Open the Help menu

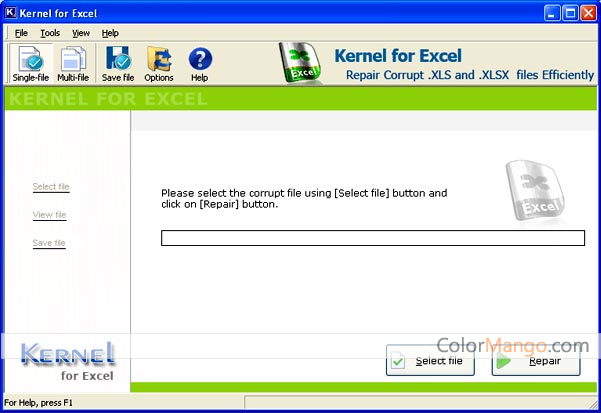click(x=110, y=33)
